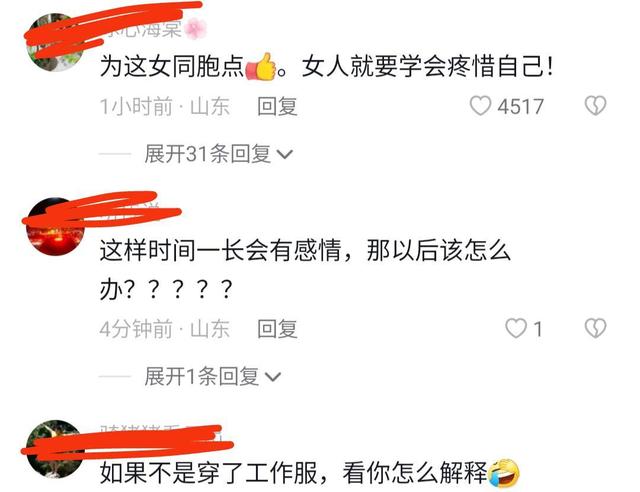The height and width of the screenshot is (492, 640).
Task: Open the first commenter's avatar
Action: coord(55,43)
